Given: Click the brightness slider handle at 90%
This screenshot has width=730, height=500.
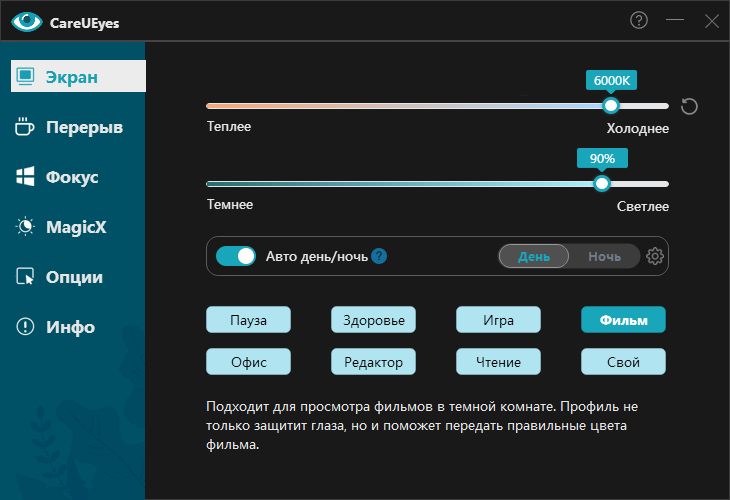Looking at the screenshot, I should [601, 183].
